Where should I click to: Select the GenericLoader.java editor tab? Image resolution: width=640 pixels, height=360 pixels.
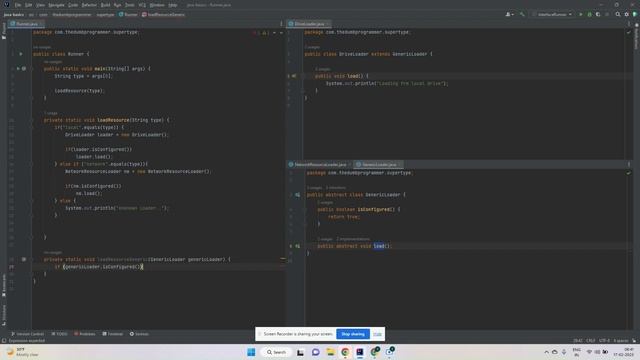pos(379,164)
